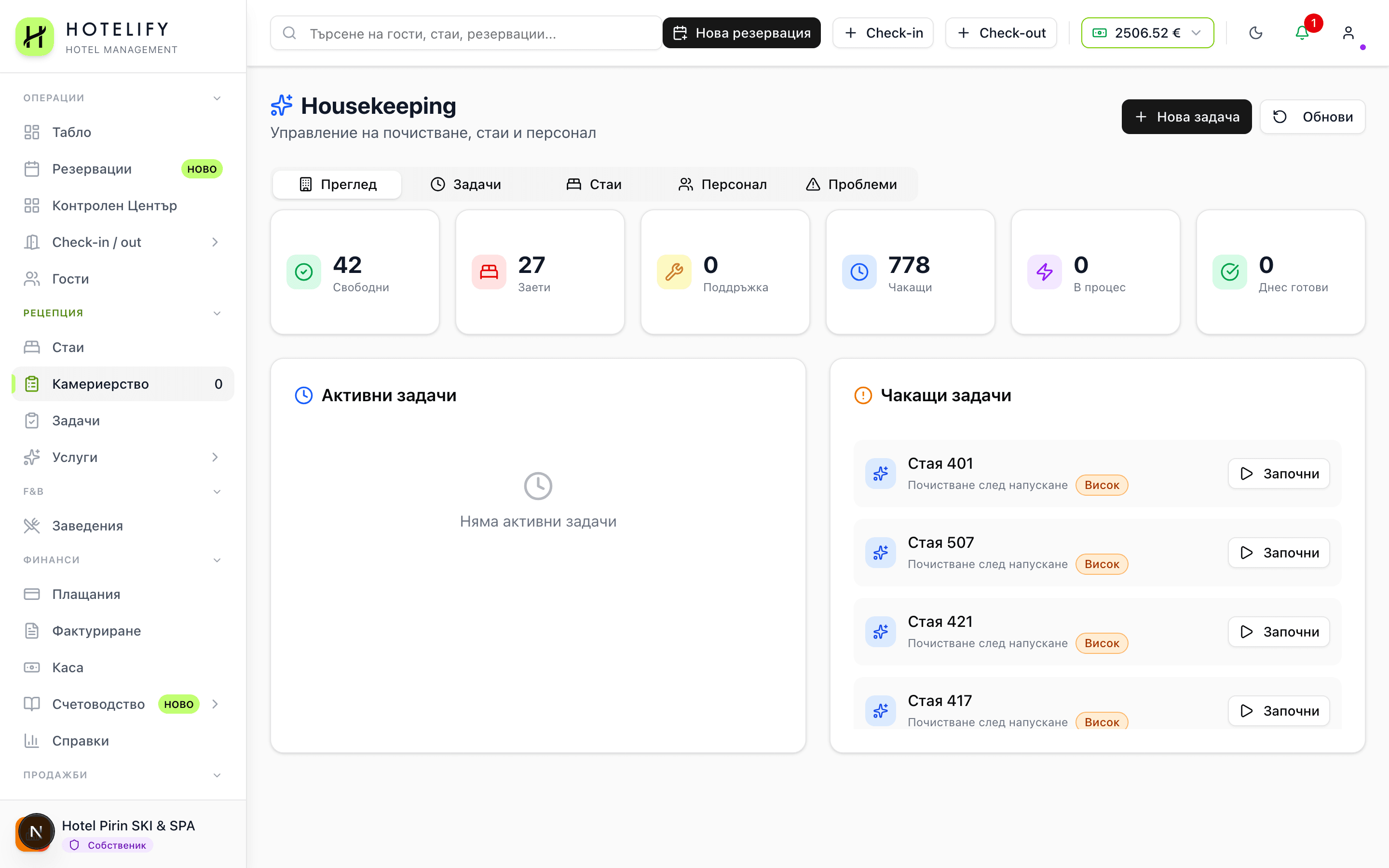Screen dimensions: 1389x868
Task: Open Заведения in the sidebar
Action: (87, 525)
